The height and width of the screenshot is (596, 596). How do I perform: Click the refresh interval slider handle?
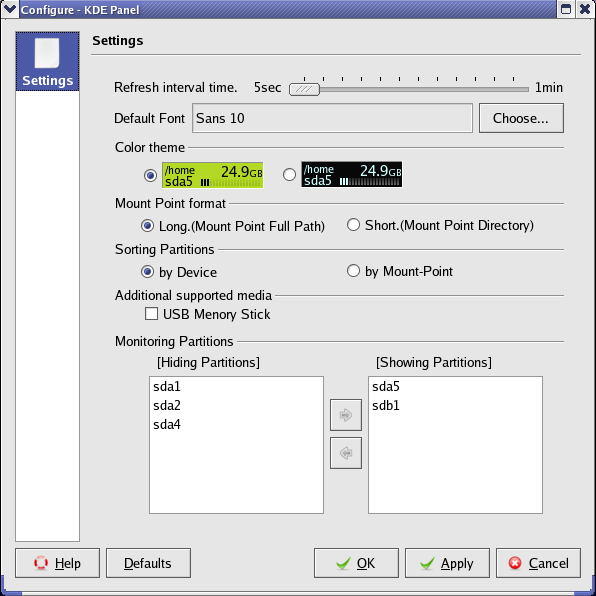(304, 90)
